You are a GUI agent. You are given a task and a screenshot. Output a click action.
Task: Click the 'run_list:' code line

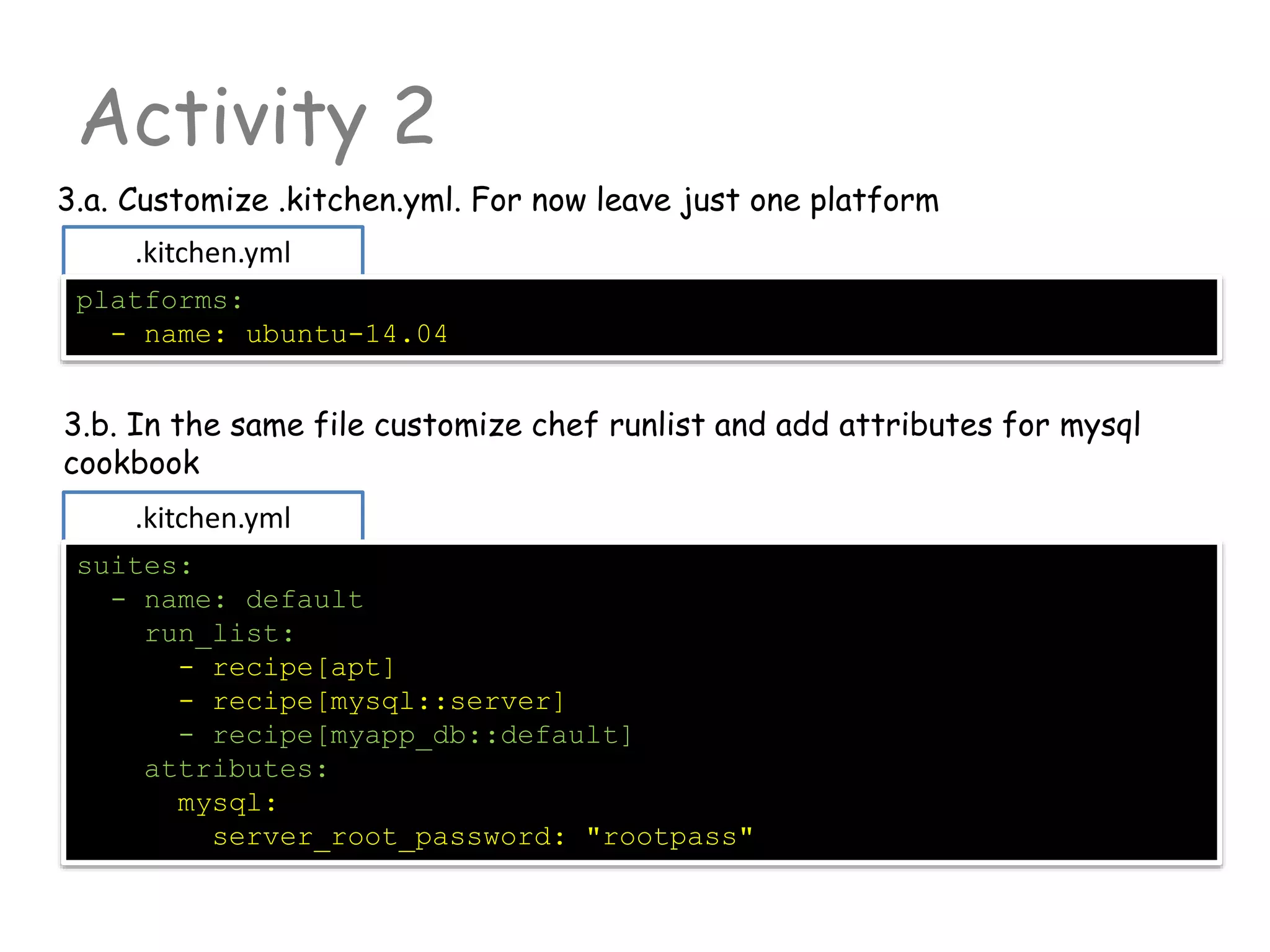[220, 635]
